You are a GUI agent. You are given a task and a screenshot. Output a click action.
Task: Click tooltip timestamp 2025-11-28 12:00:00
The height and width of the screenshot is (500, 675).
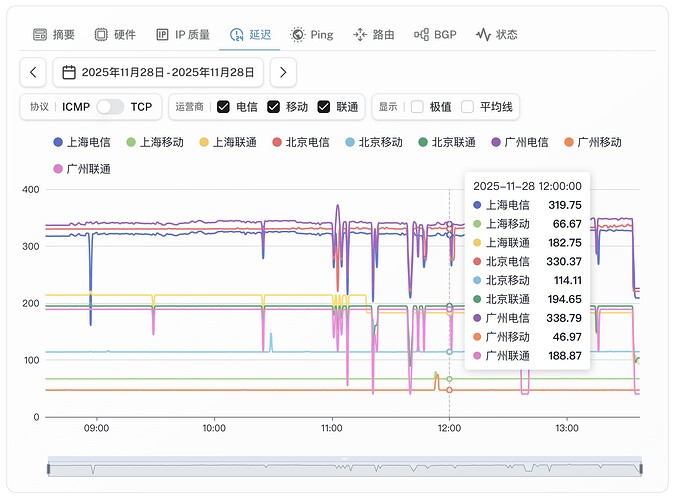[x=527, y=186]
